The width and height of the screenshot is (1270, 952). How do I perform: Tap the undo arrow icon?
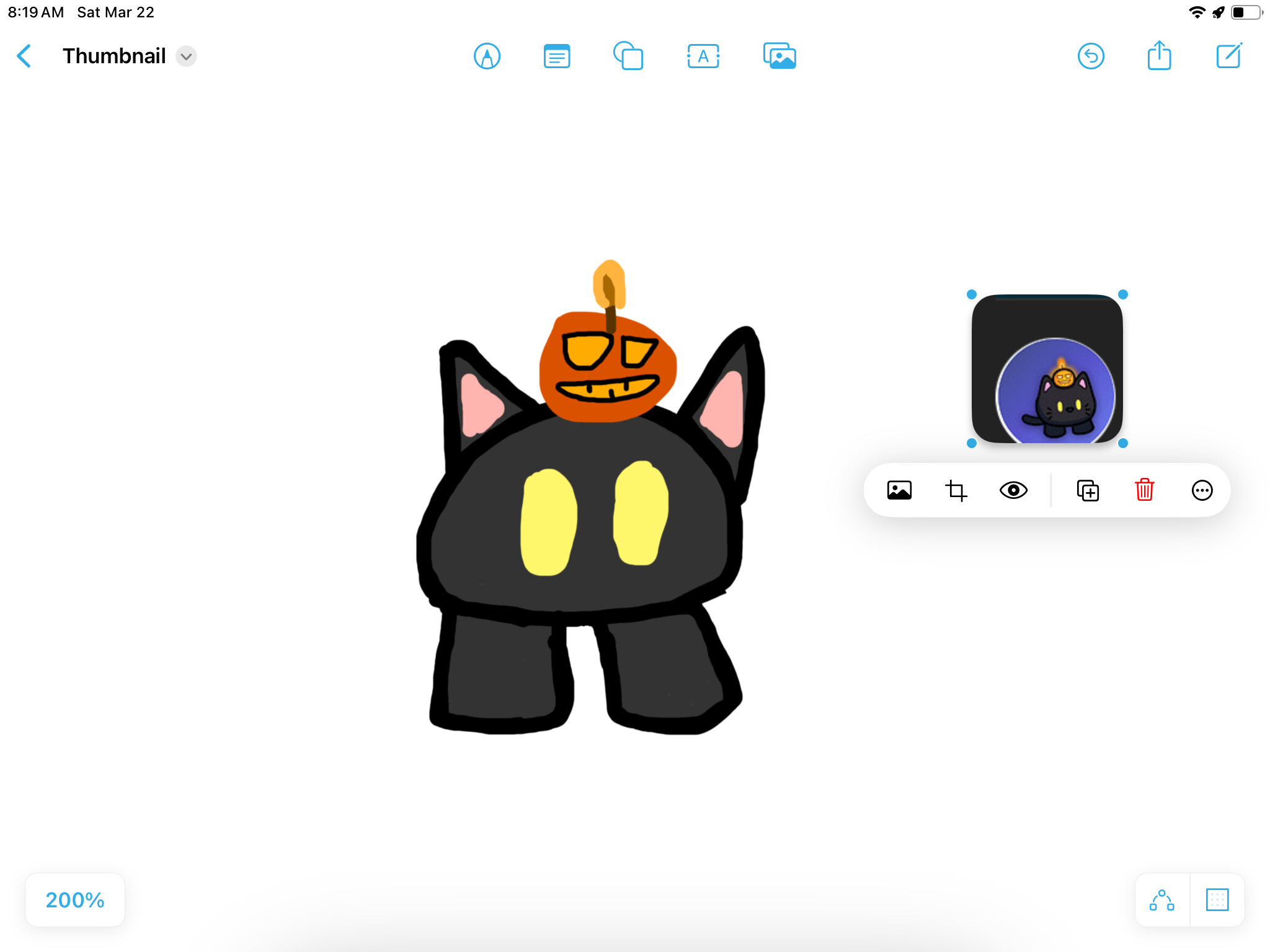(x=1091, y=56)
